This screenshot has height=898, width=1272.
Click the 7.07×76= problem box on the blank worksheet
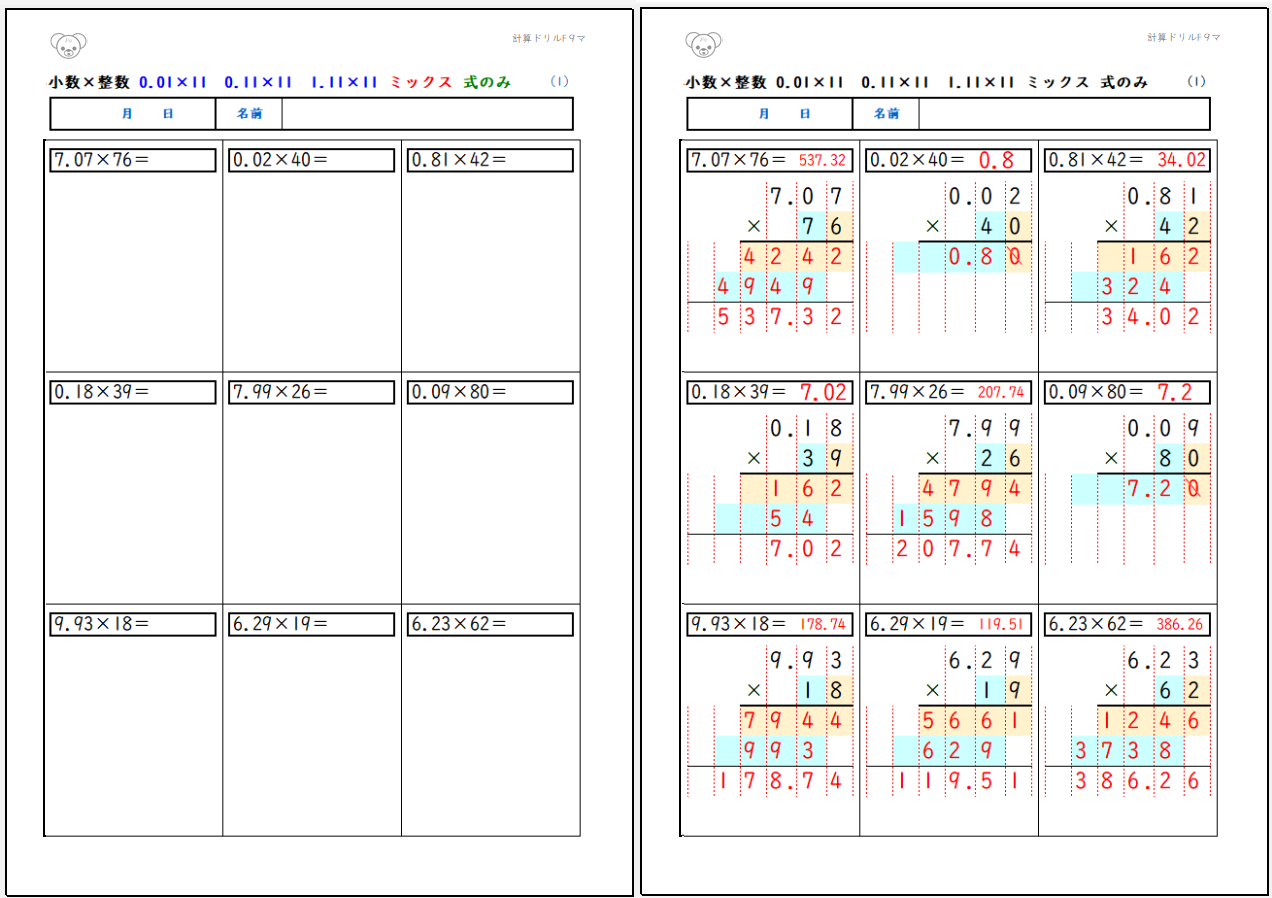(x=133, y=160)
